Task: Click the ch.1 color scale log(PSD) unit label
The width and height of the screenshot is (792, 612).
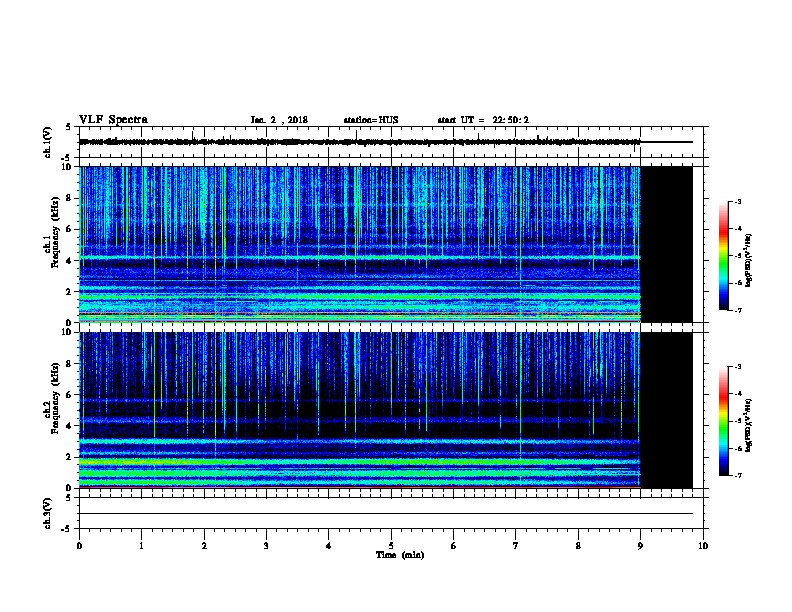Action: (749, 260)
